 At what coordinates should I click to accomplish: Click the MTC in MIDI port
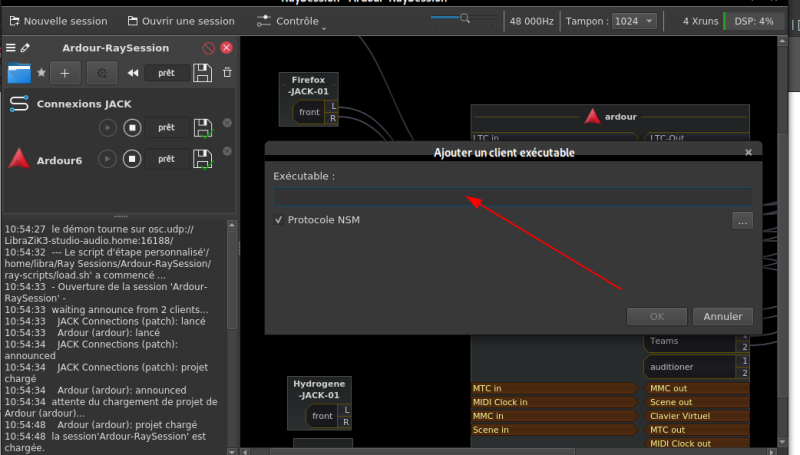click(x=554, y=388)
